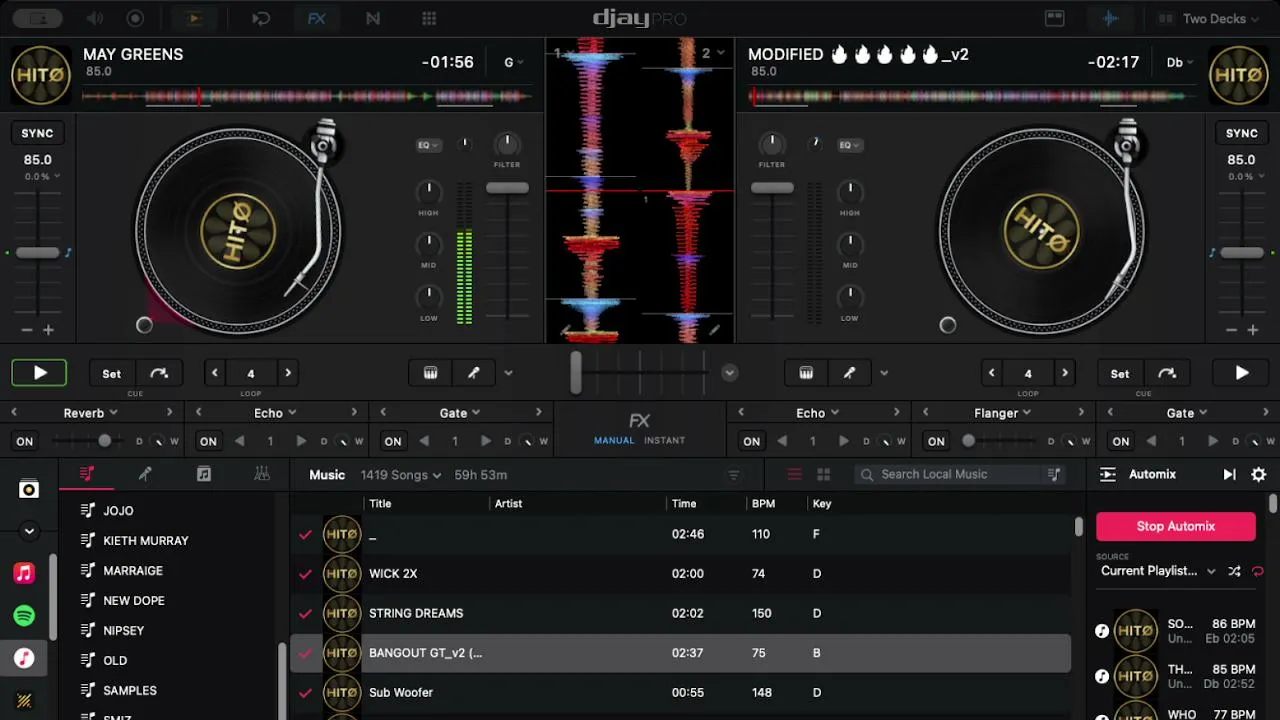Open the Automix settings gear
This screenshot has height=720, width=1280.
click(1259, 475)
